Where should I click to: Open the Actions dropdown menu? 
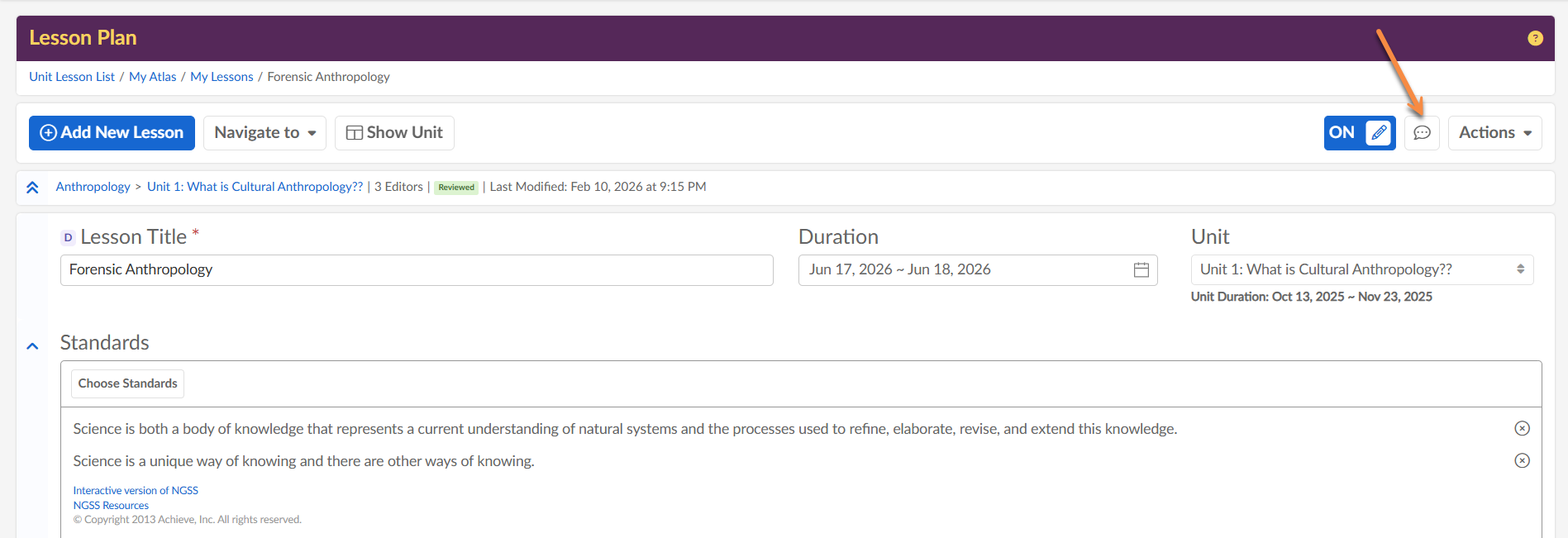coord(1494,133)
